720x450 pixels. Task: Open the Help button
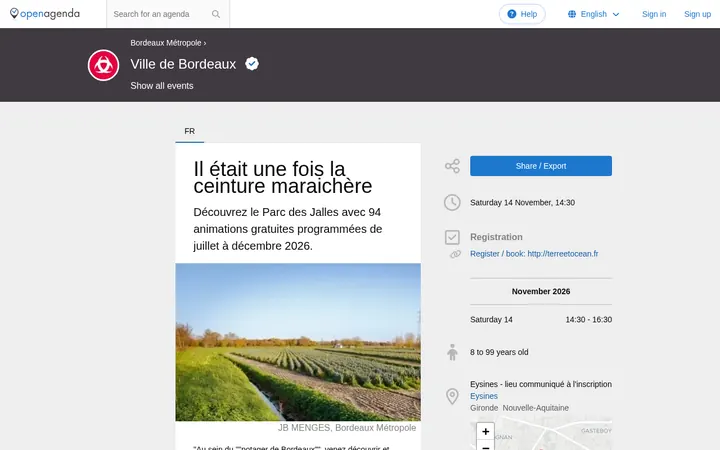tap(522, 14)
